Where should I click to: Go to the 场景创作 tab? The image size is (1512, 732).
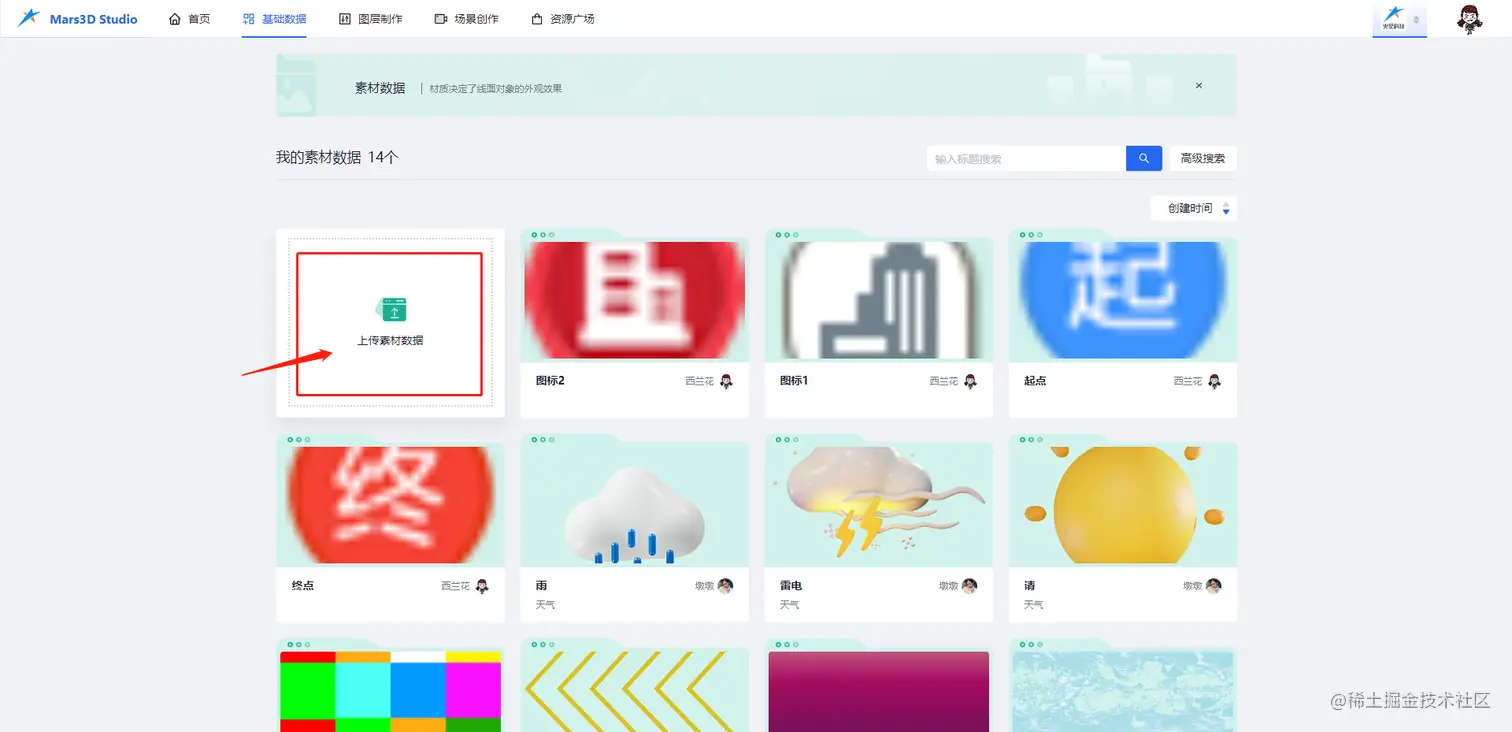click(x=466, y=19)
